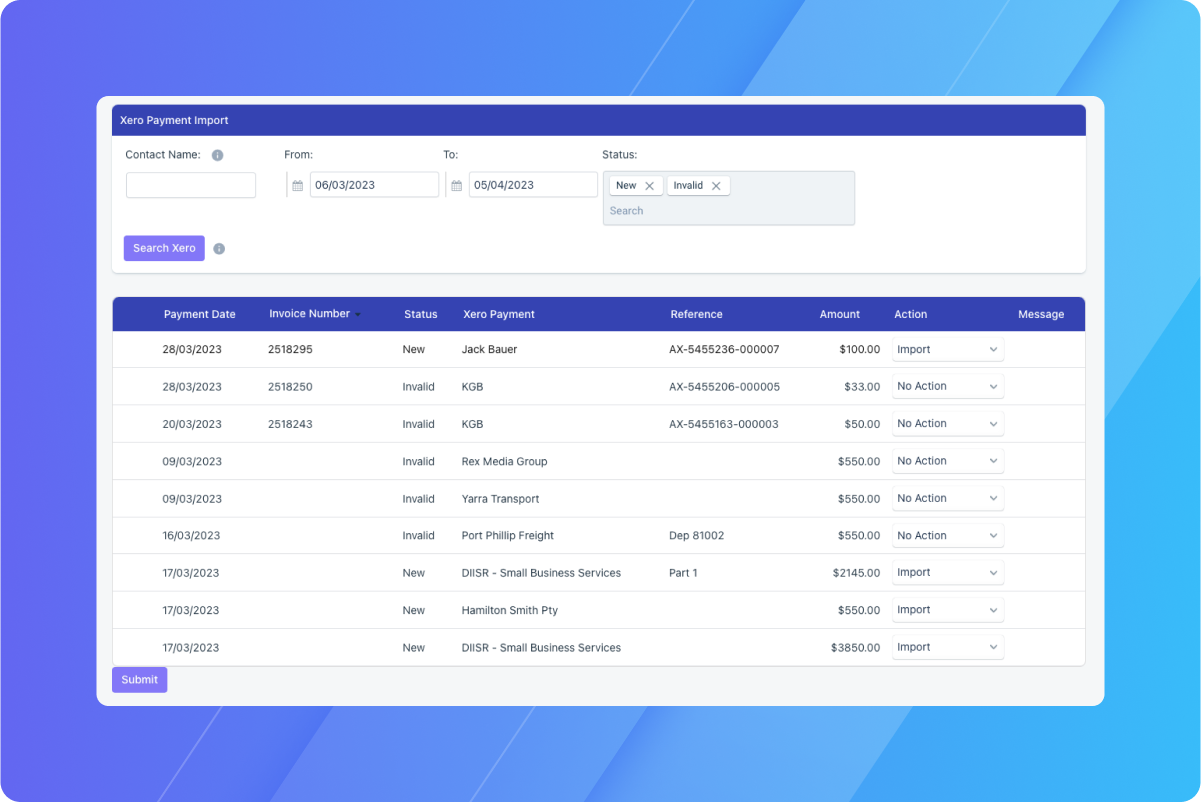Remove the Invalid status tag
Screen dimensions: 1201x802
[x=716, y=186]
